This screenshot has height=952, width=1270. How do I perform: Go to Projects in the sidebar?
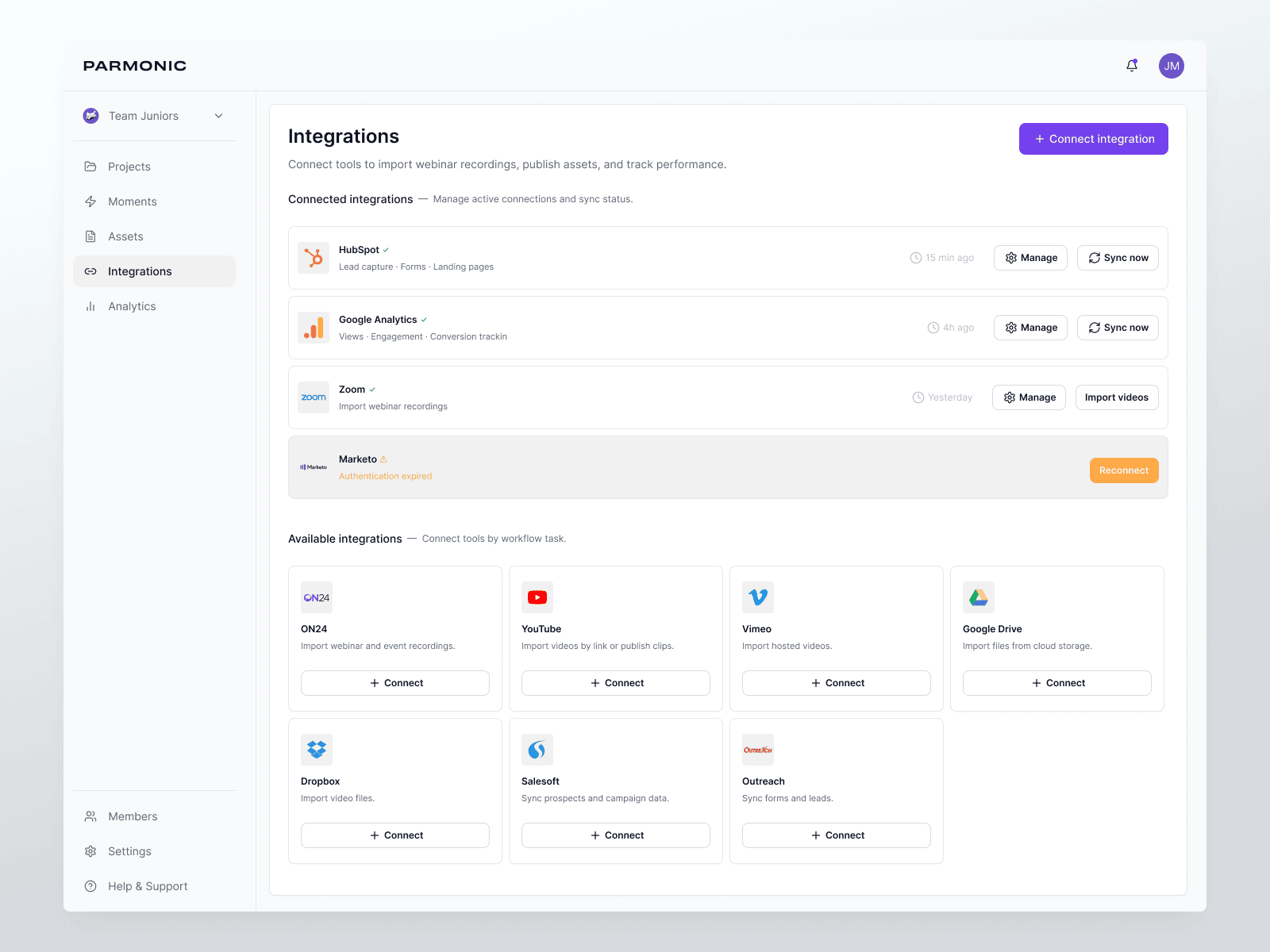coord(155,167)
